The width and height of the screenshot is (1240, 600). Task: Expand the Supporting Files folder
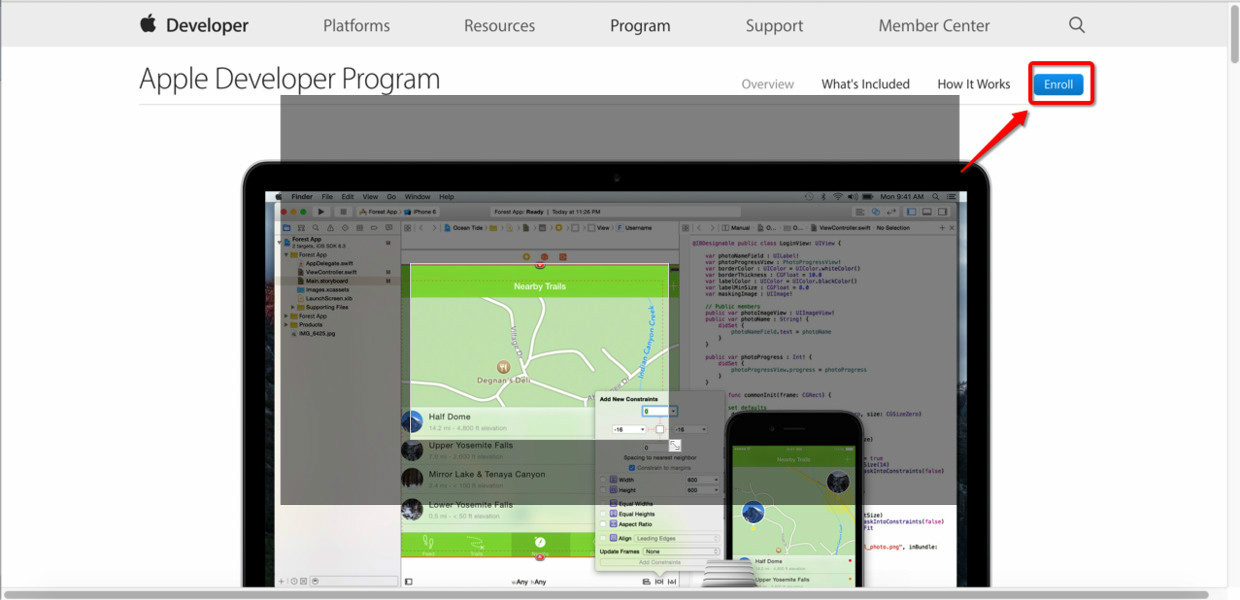click(x=293, y=307)
